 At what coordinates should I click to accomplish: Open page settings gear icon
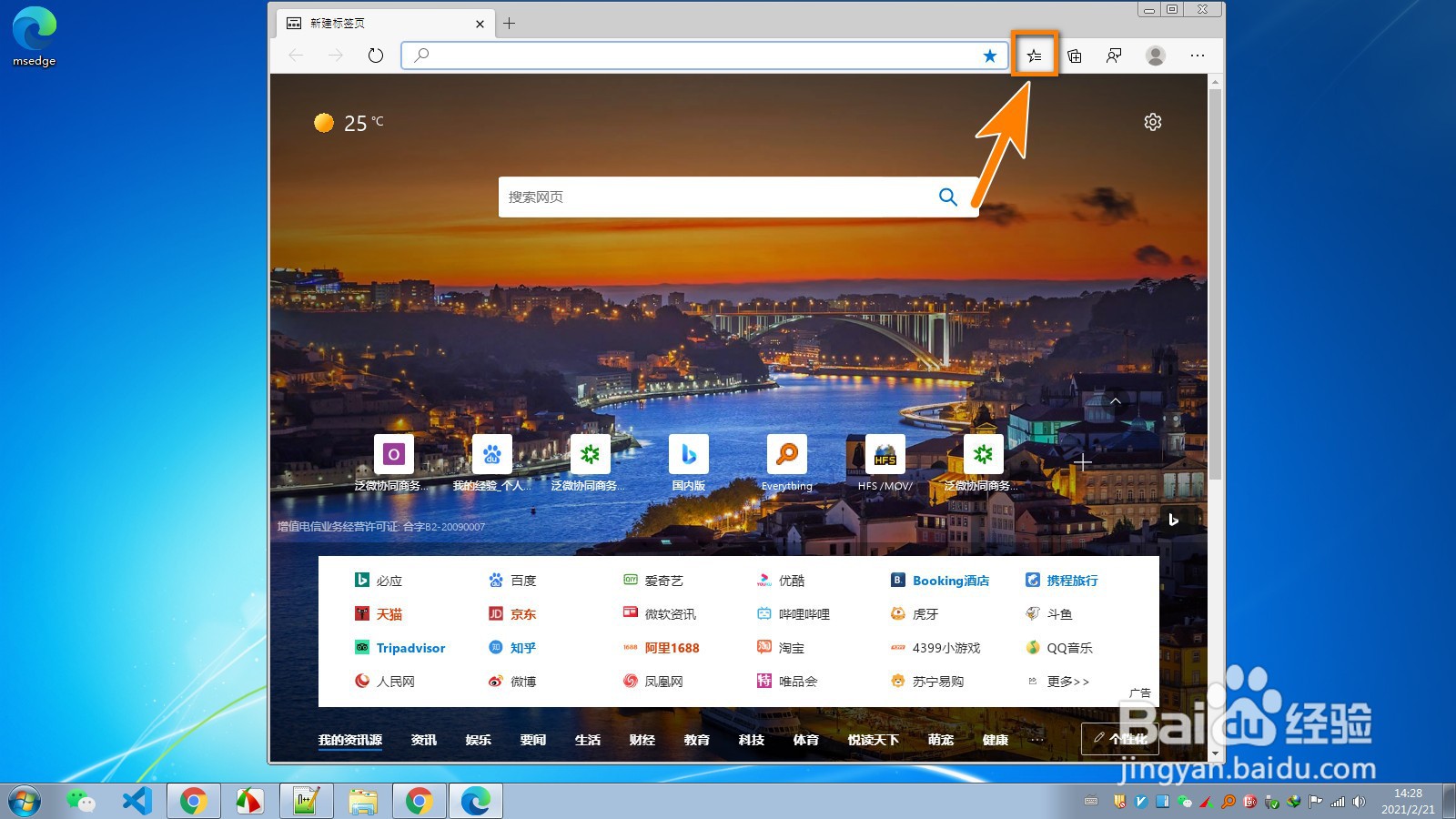click(1153, 122)
